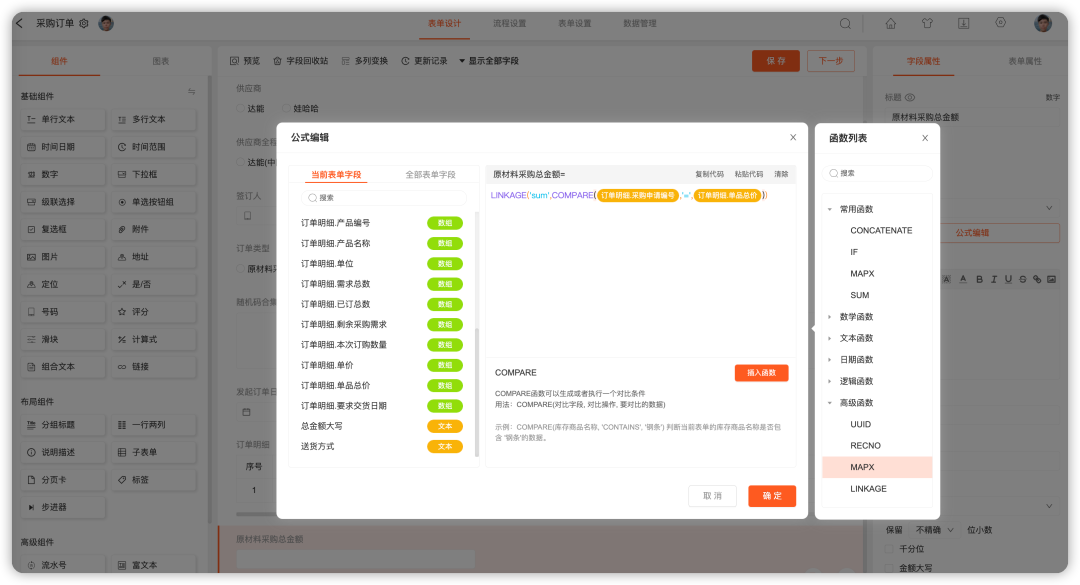Open the 不精确 dropdown
The image size is (1080, 585).
(935, 530)
